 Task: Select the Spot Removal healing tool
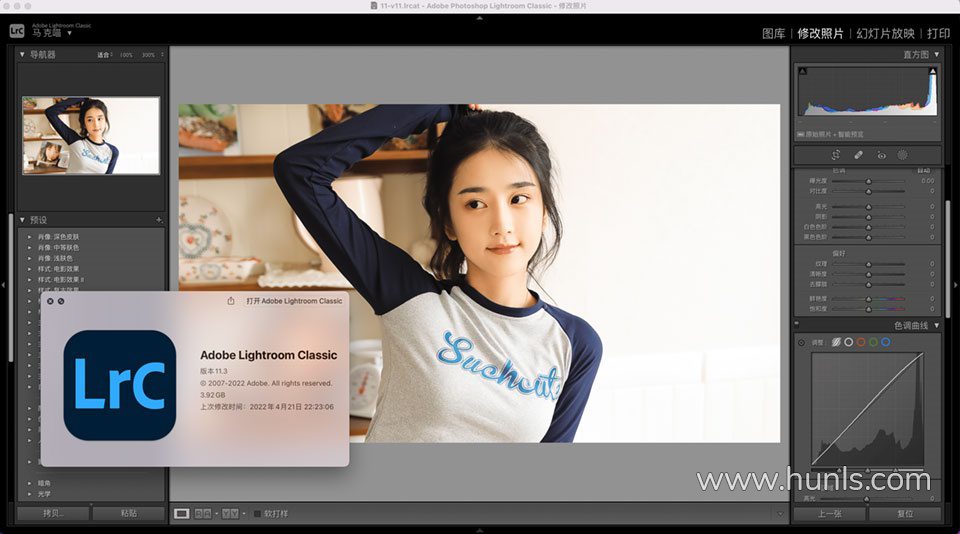pos(858,155)
